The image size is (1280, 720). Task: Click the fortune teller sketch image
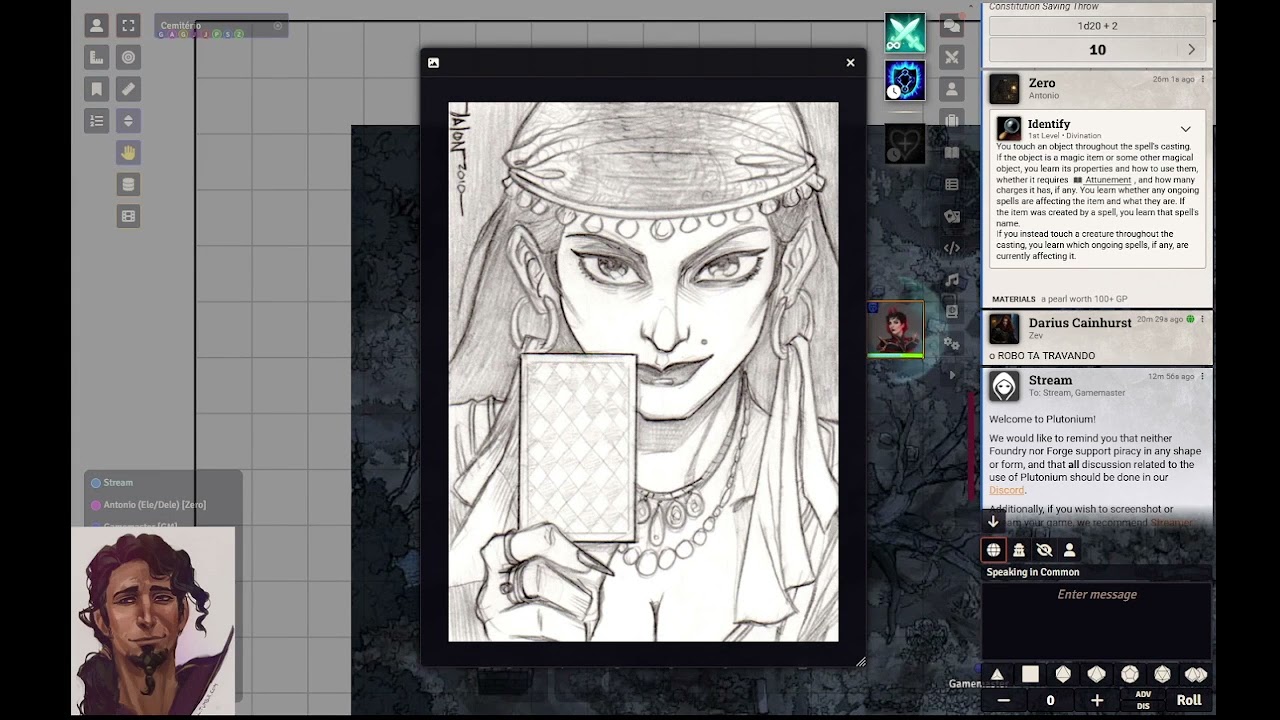[643, 371]
